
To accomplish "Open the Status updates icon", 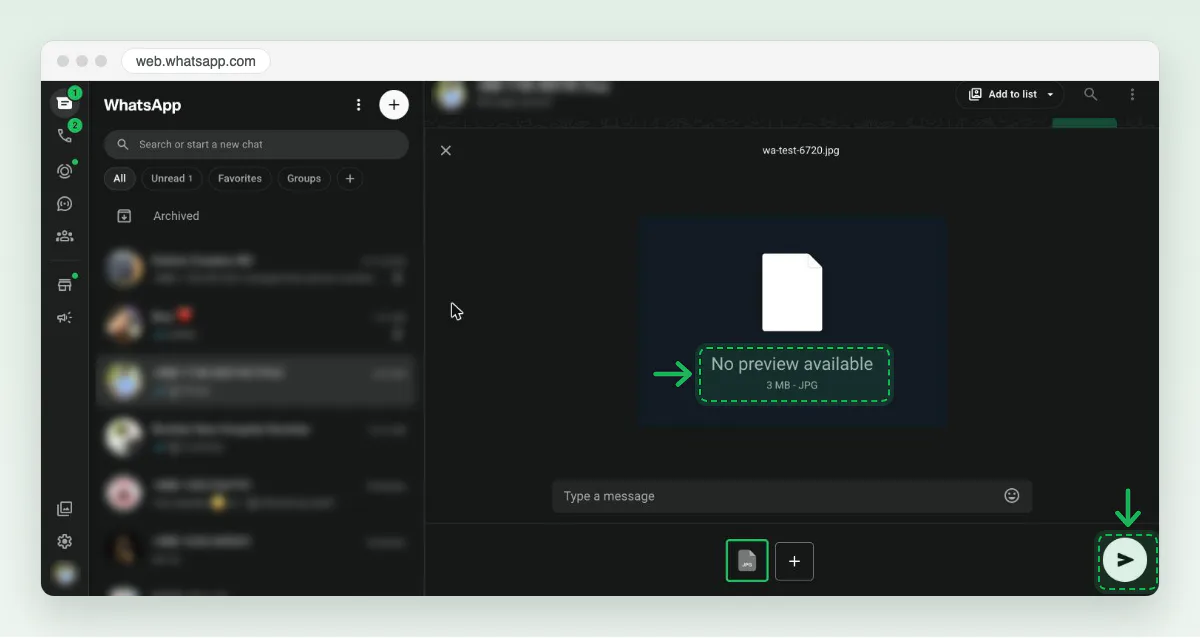I will (x=65, y=171).
